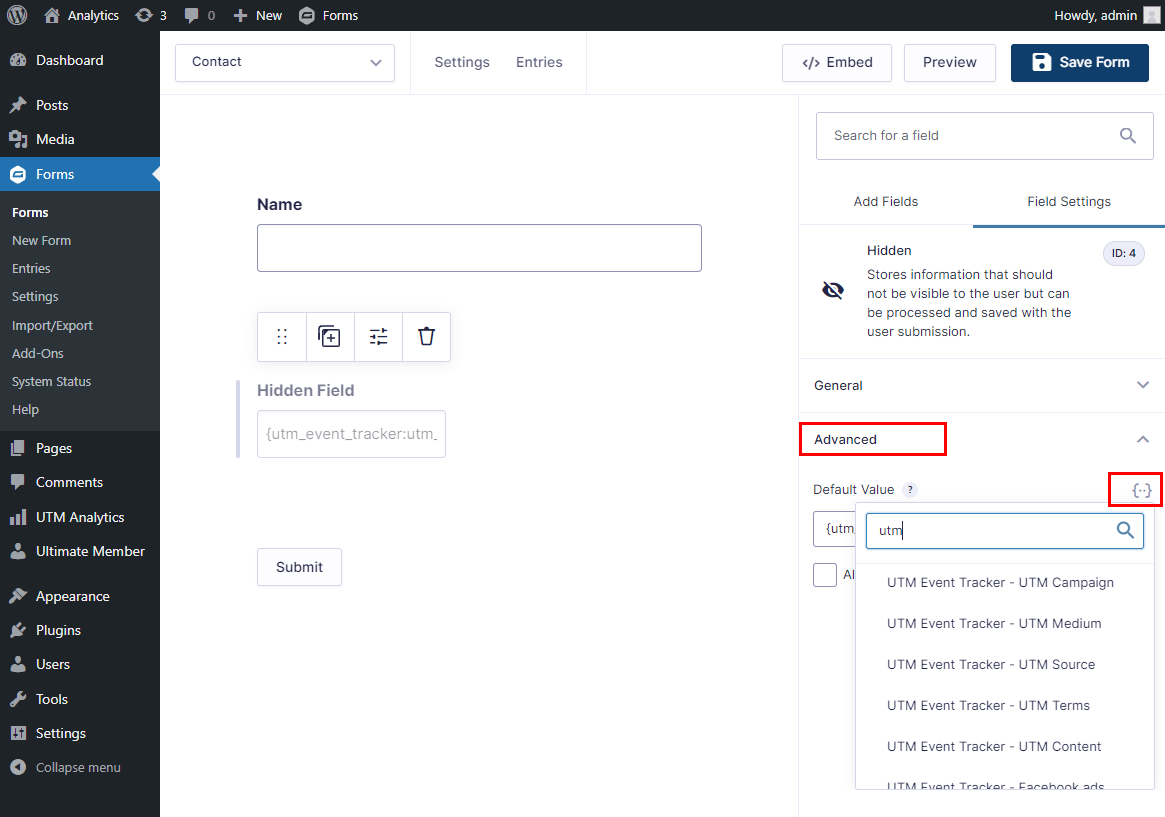Open the Contact form switcher dropdown
This screenshot has height=817, width=1165.
285,62
